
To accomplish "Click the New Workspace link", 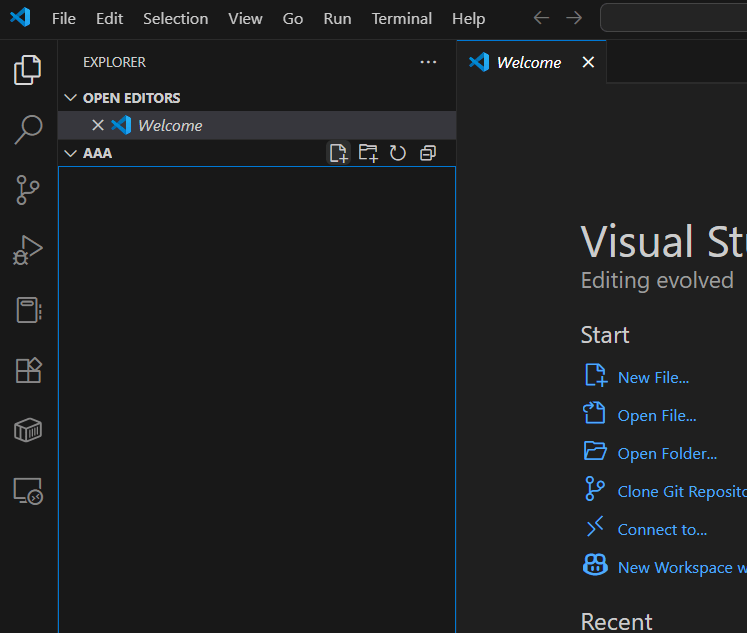I will (682, 567).
